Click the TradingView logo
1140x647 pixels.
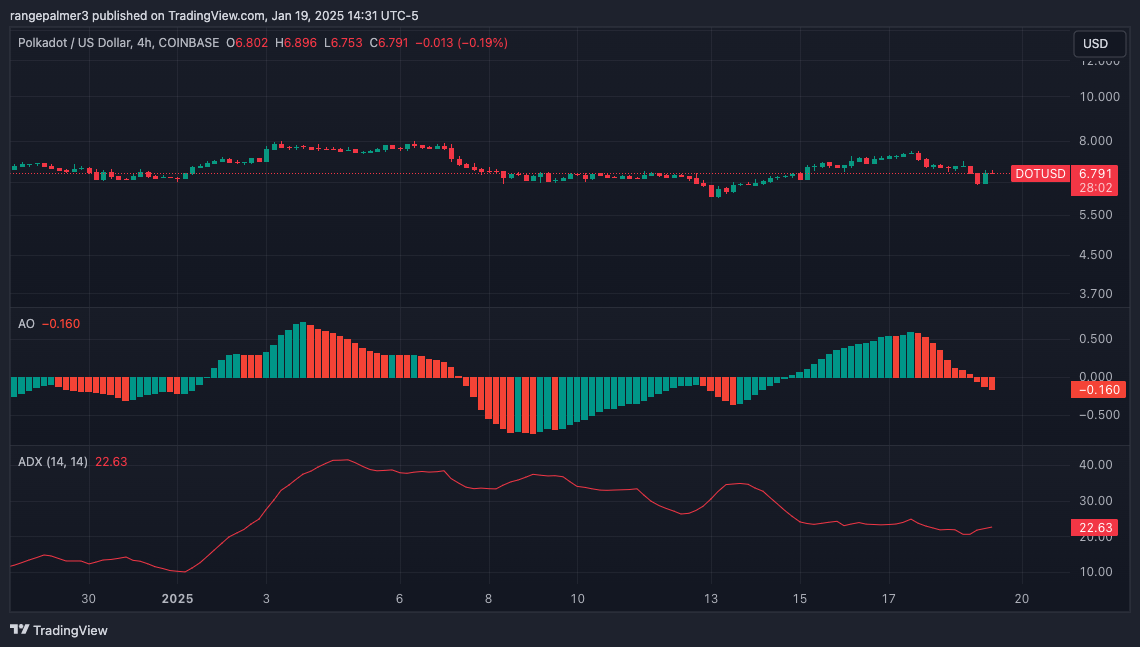point(59,630)
